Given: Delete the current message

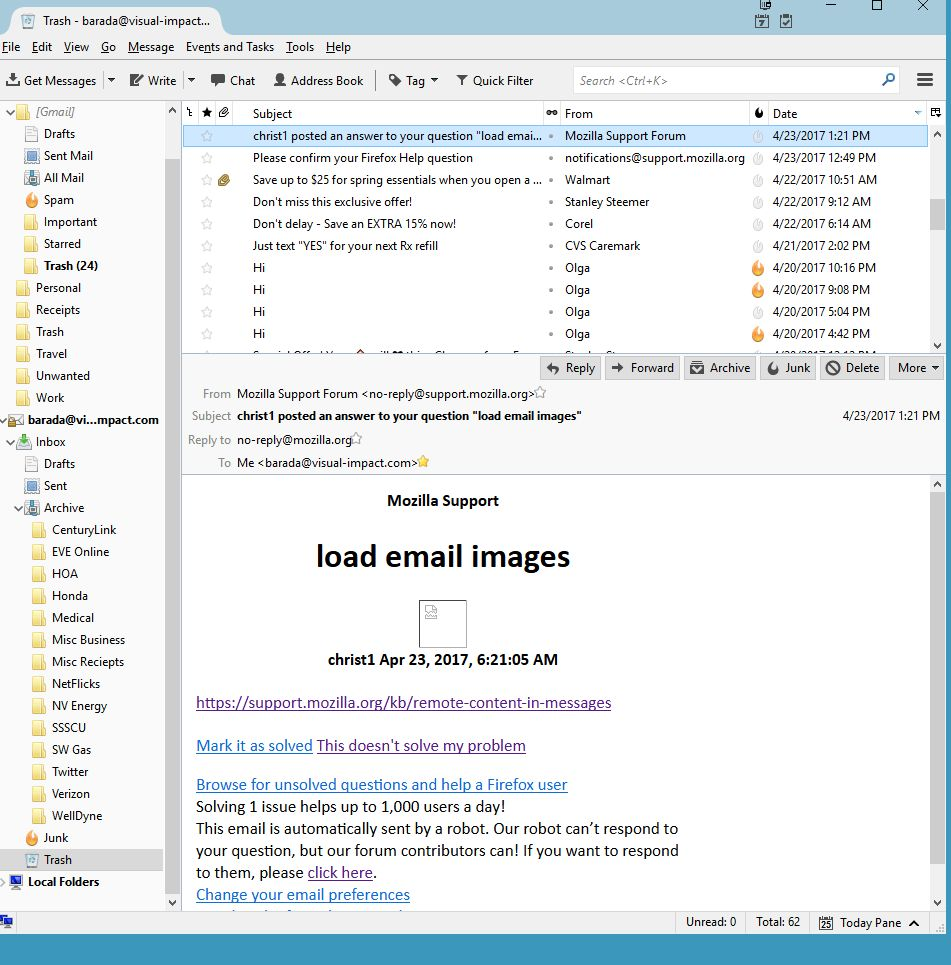Looking at the screenshot, I should (x=851, y=368).
